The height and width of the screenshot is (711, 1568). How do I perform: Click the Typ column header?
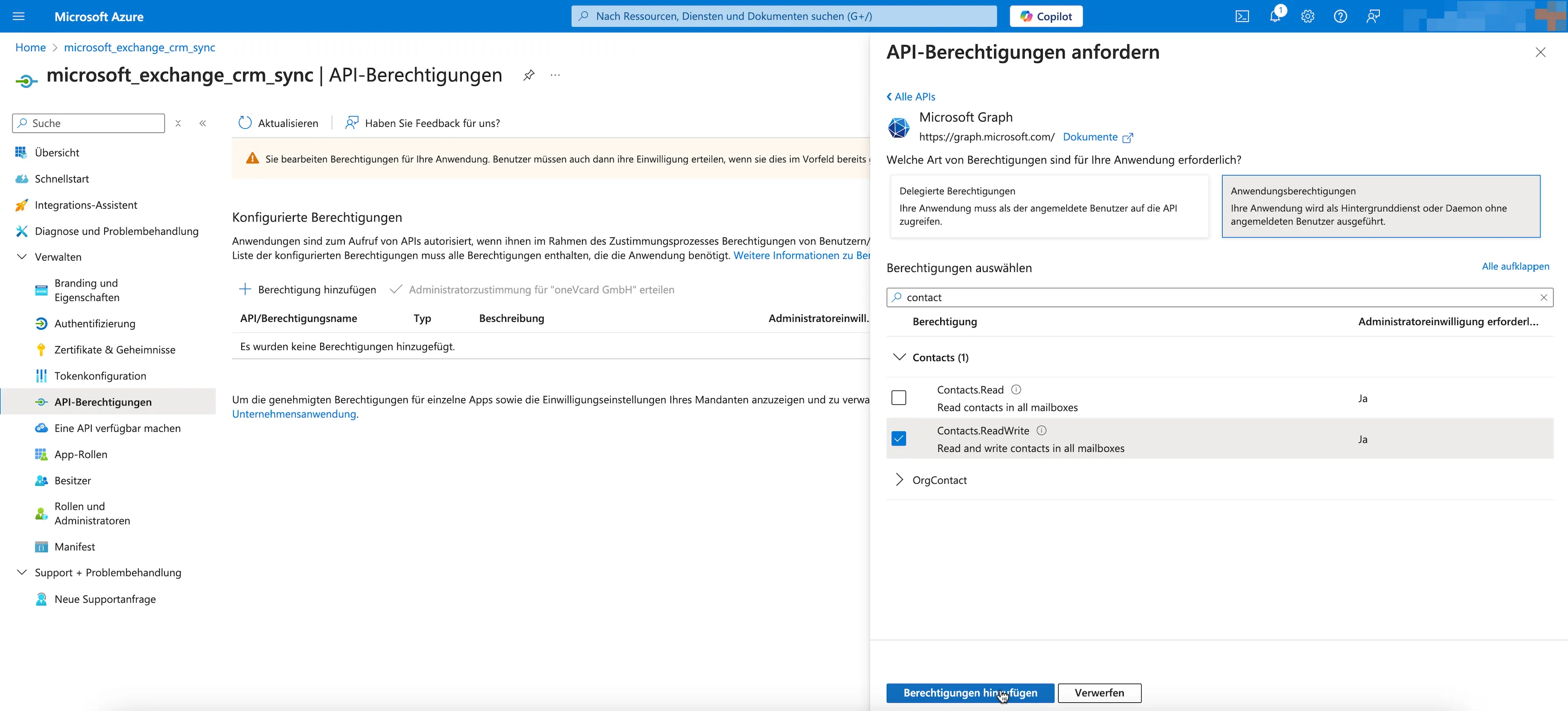point(422,319)
